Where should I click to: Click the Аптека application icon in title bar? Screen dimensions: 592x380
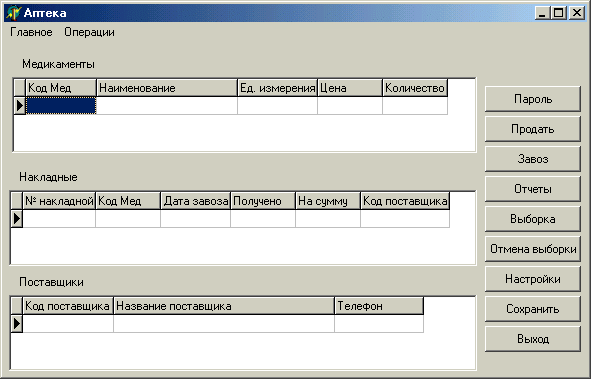click(x=13, y=13)
